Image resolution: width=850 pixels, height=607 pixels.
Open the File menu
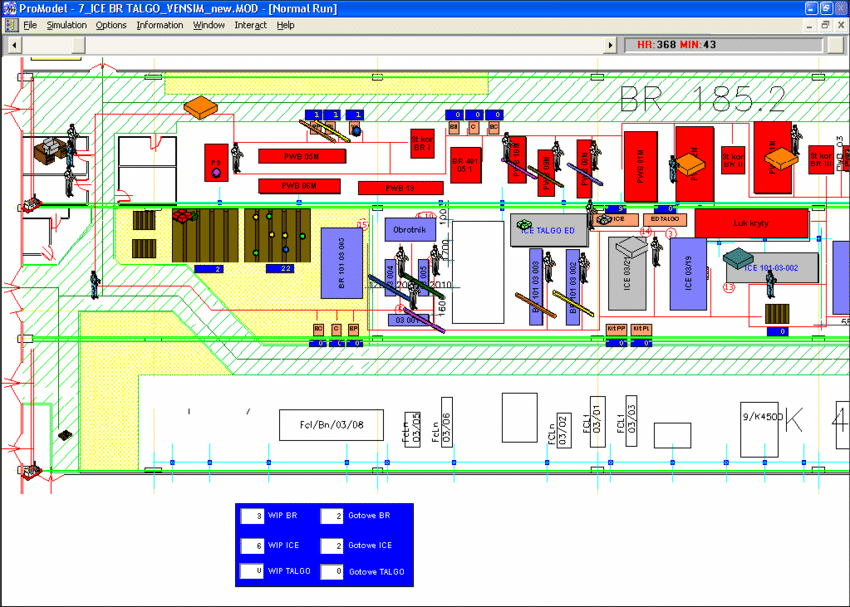pyautogui.click(x=30, y=25)
